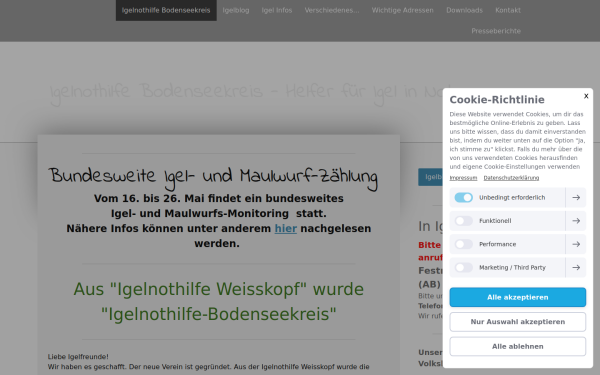Expand Performance details arrow
This screenshot has width=600, height=375.
tap(576, 244)
